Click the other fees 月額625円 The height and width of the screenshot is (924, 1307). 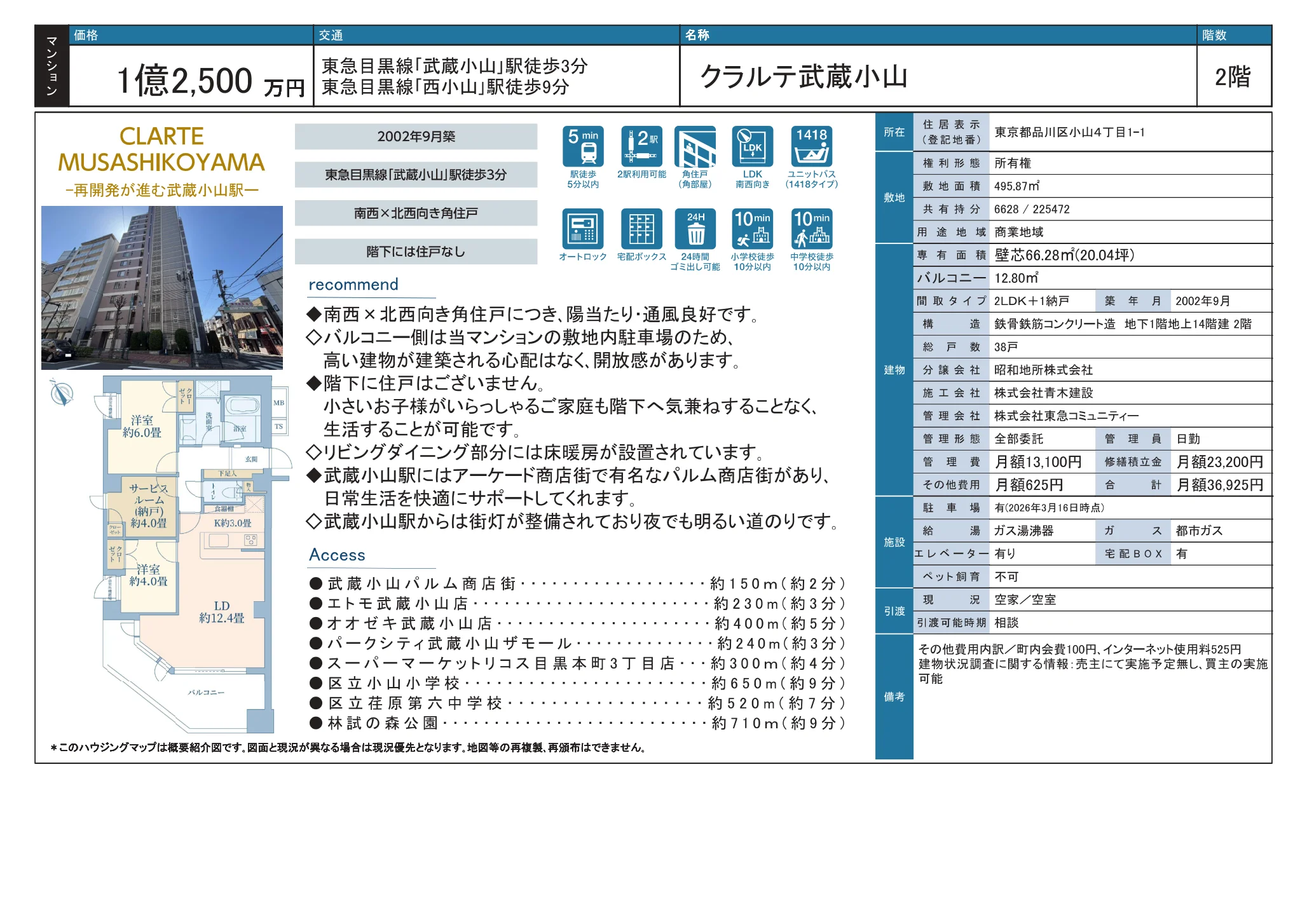(1029, 485)
